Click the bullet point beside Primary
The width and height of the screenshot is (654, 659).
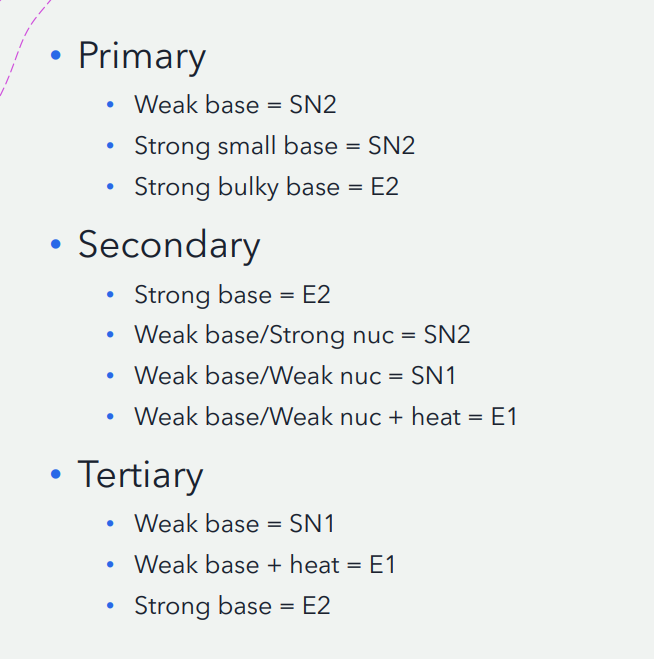[56, 56]
